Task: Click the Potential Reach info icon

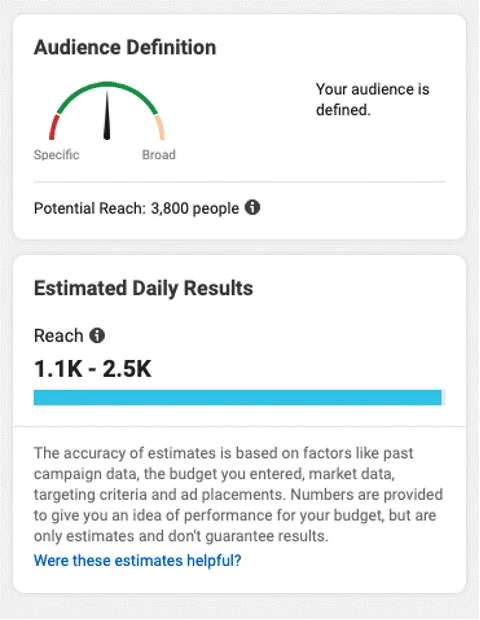Action: (252, 207)
